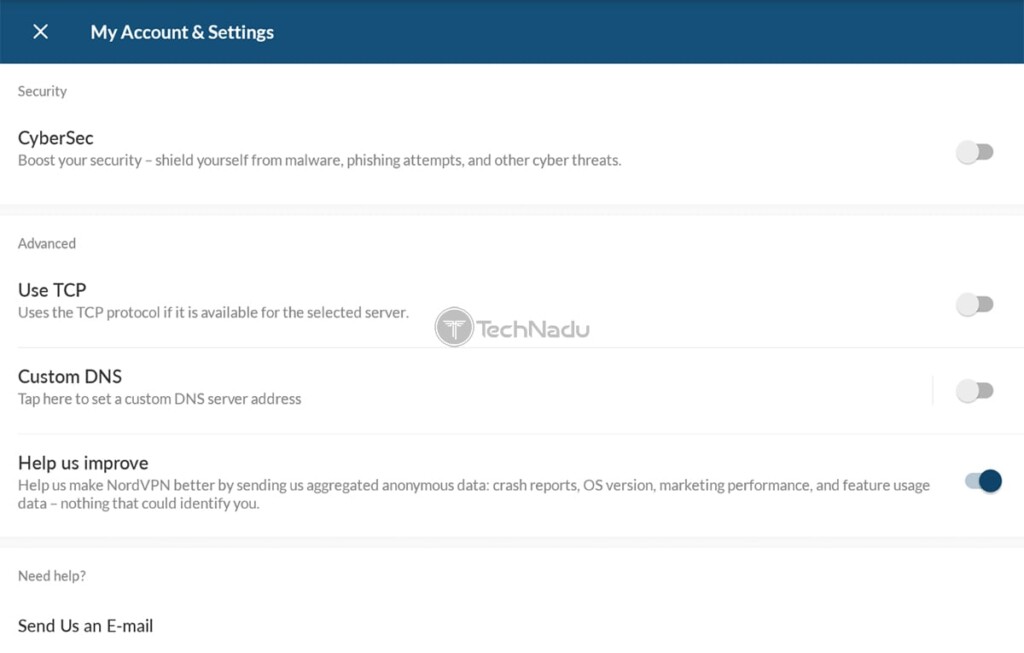Turn on the Use TCP switch
This screenshot has height=653, width=1024.
974,304
